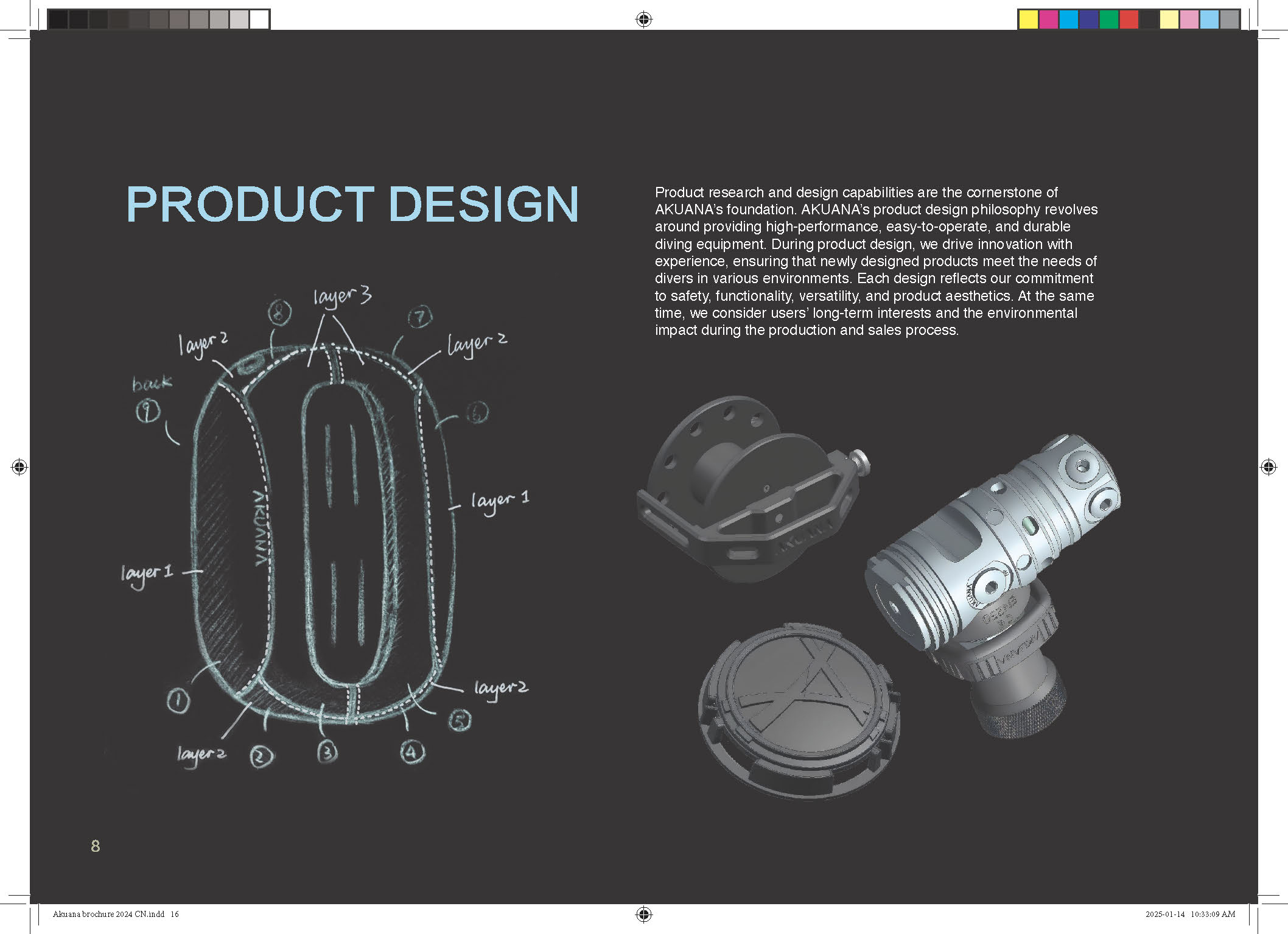Click the left edge registration mark

pyautogui.click(x=19, y=467)
